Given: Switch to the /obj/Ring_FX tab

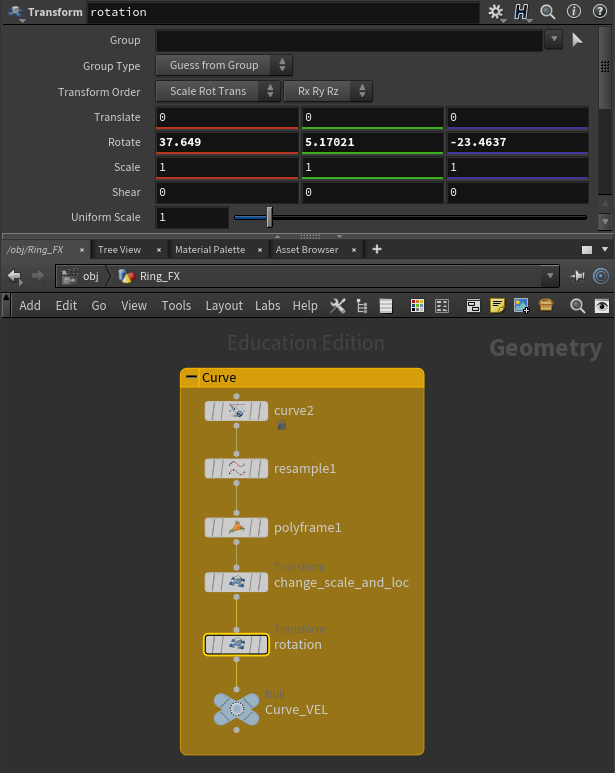Looking at the screenshot, I should (x=34, y=250).
